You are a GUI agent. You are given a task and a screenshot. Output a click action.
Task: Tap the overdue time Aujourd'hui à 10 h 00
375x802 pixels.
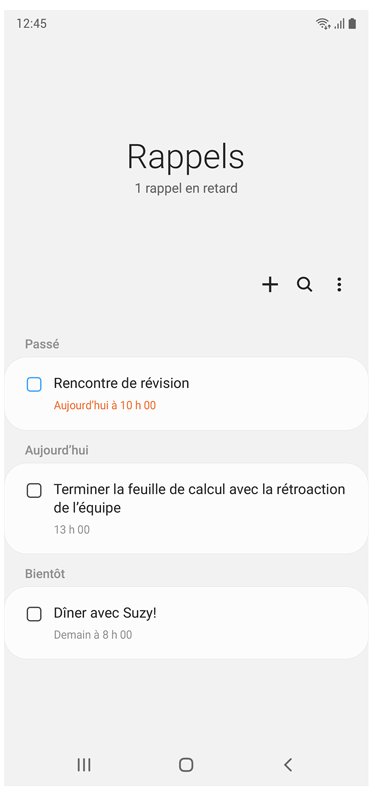105,406
